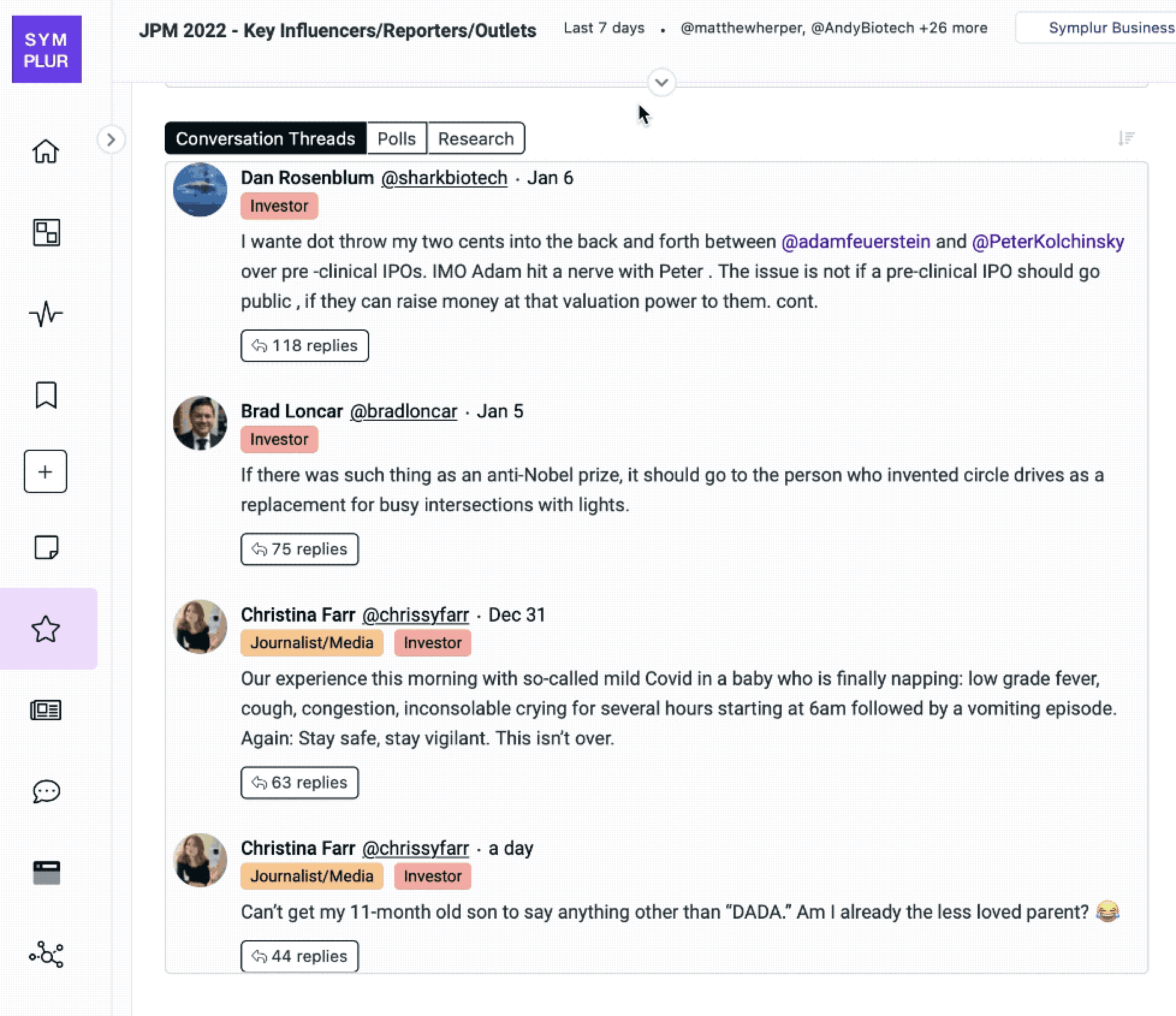
Task: Click the JPM 2022 Key Influencers title
Action: coord(337,31)
